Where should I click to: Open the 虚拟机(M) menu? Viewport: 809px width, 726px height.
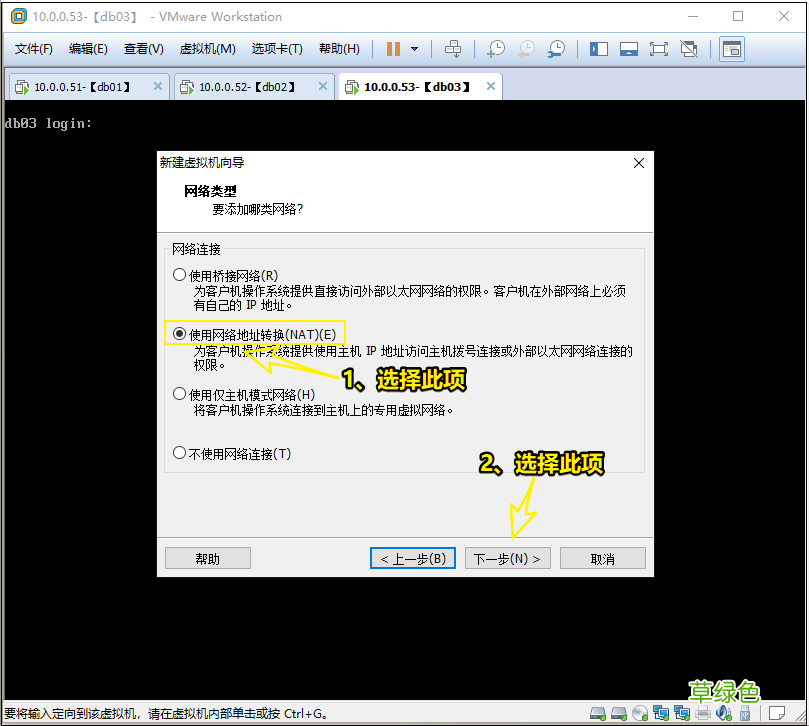207,49
